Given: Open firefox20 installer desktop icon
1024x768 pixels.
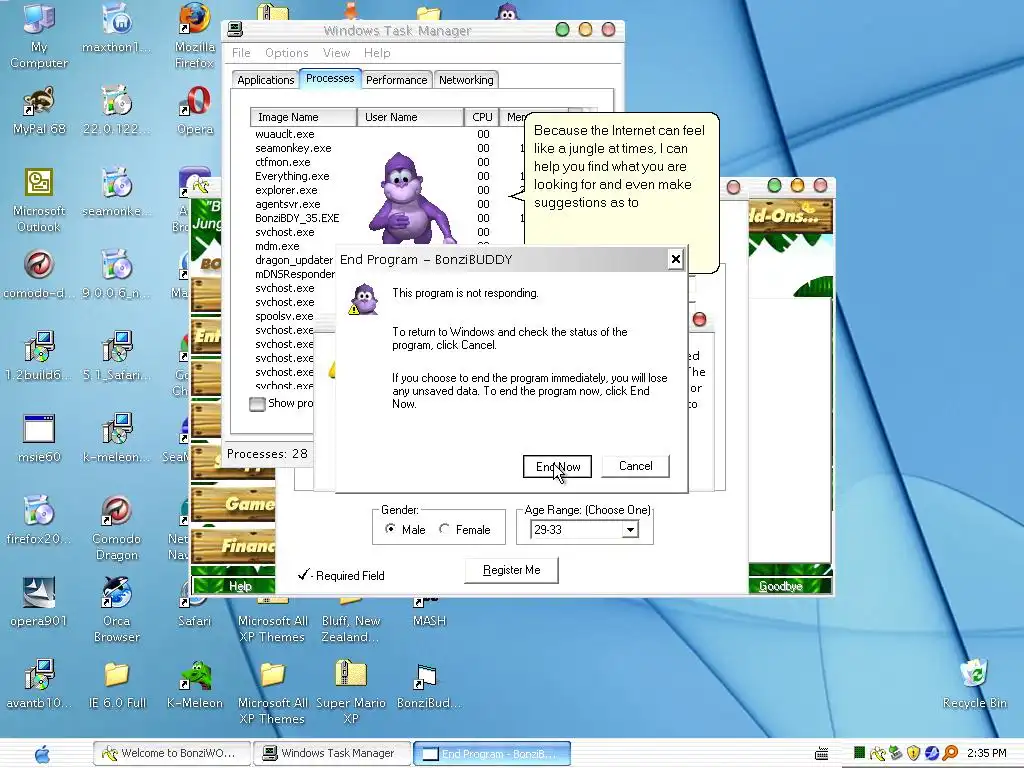Looking at the screenshot, I should click(x=39, y=520).
